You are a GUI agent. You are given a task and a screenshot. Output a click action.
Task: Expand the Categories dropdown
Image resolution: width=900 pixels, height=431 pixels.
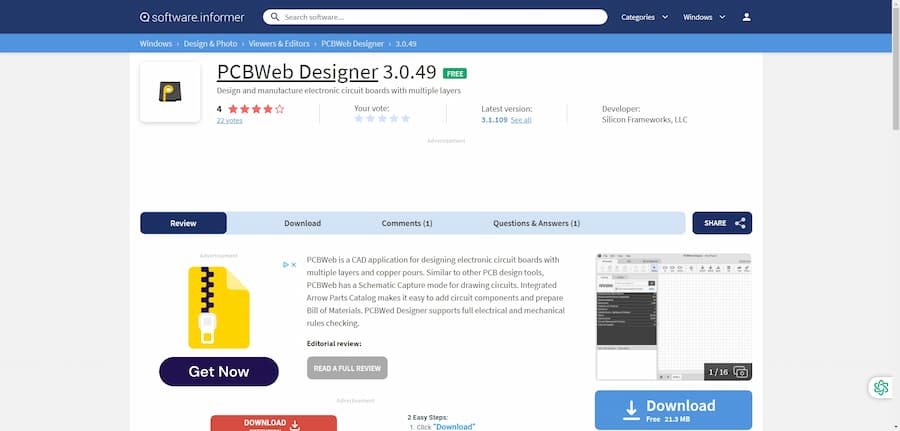645,17
